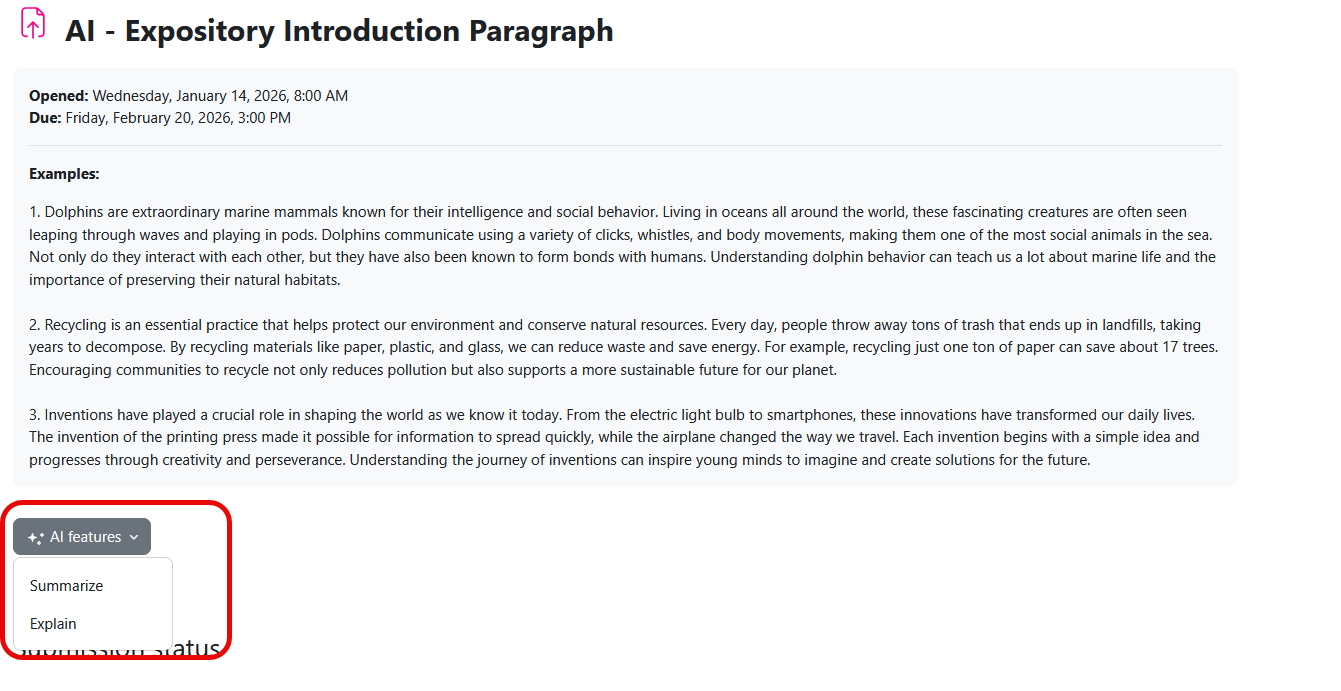The width and height of the screenshot is (1341, 691).
Task: Click the sparkle icon on AI features
Action: pyautogui.click(x=35, y=538)
